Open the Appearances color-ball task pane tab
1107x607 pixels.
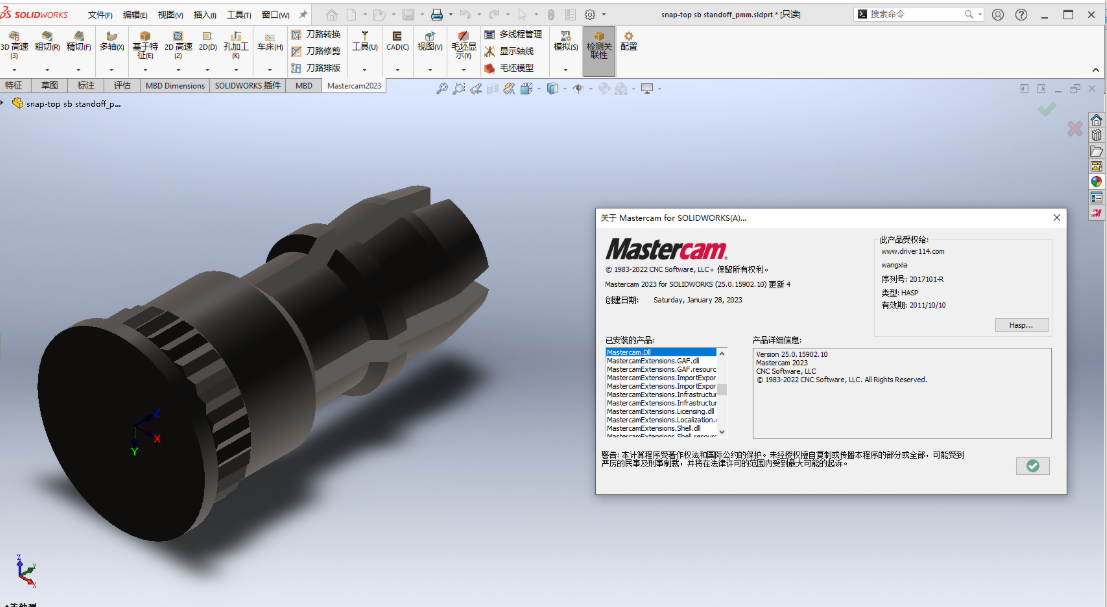[1096, 182]
